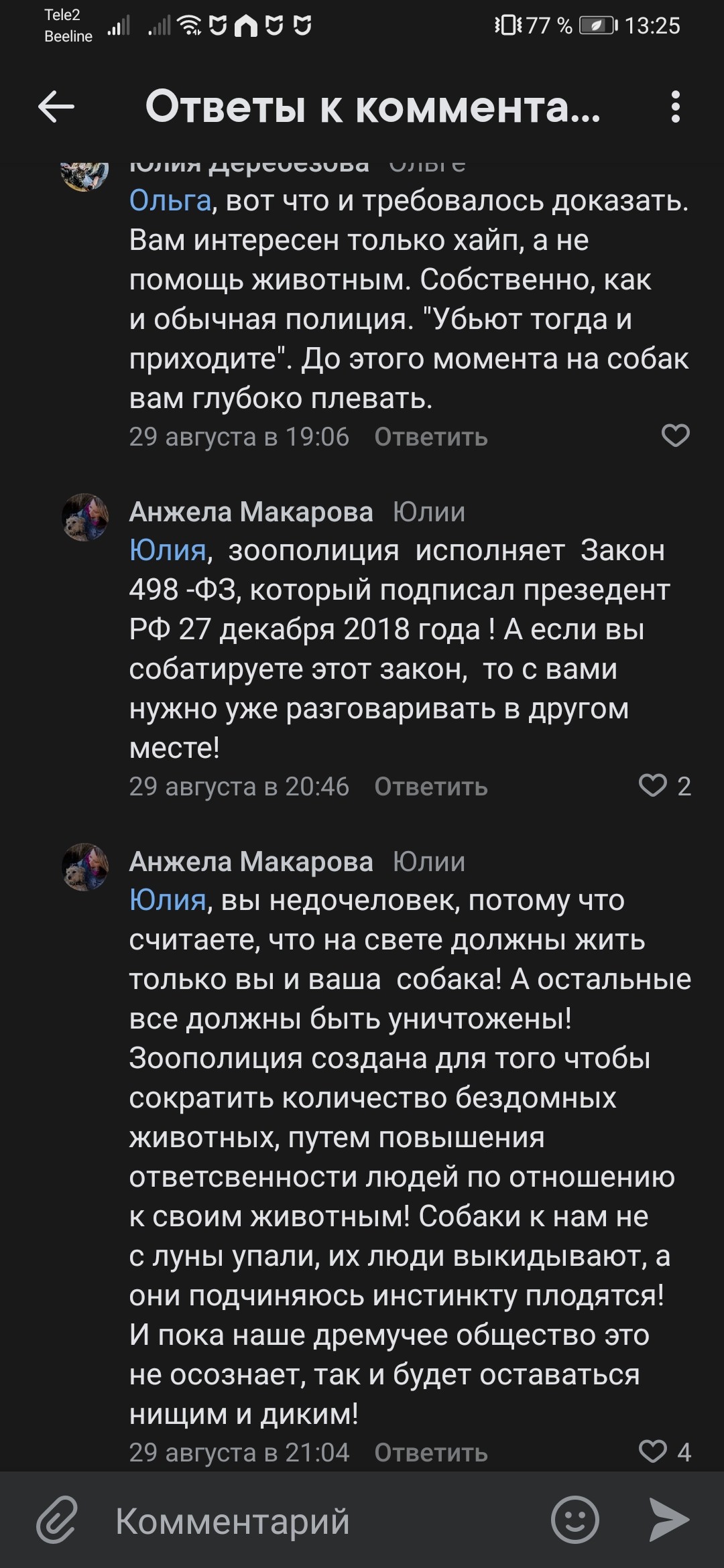Tap the back arrow in the header
The height and width of the screenshot is (1568, 724).
click(x=56, y=107)
